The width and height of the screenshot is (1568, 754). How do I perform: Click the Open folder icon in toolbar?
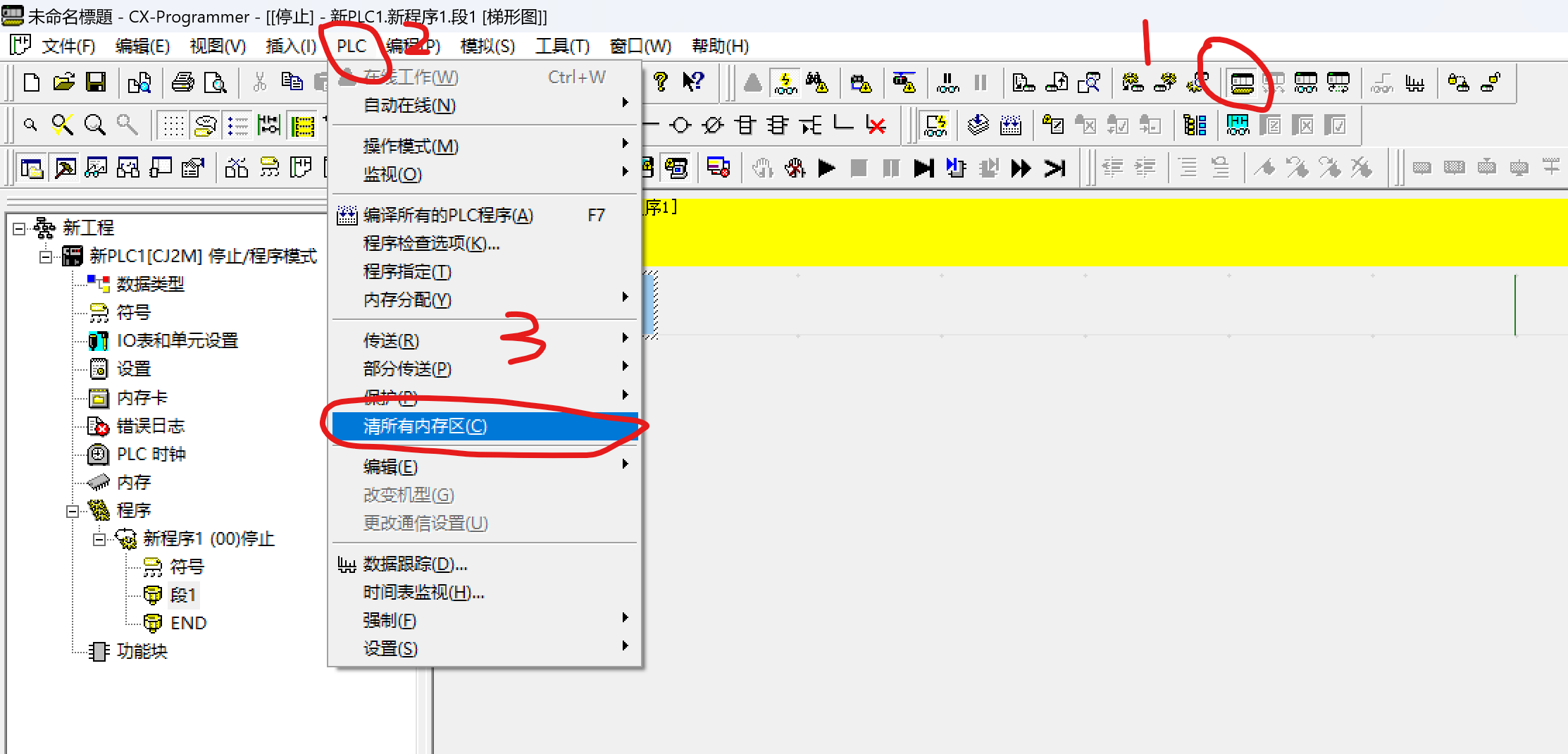[x=63, y=83]
